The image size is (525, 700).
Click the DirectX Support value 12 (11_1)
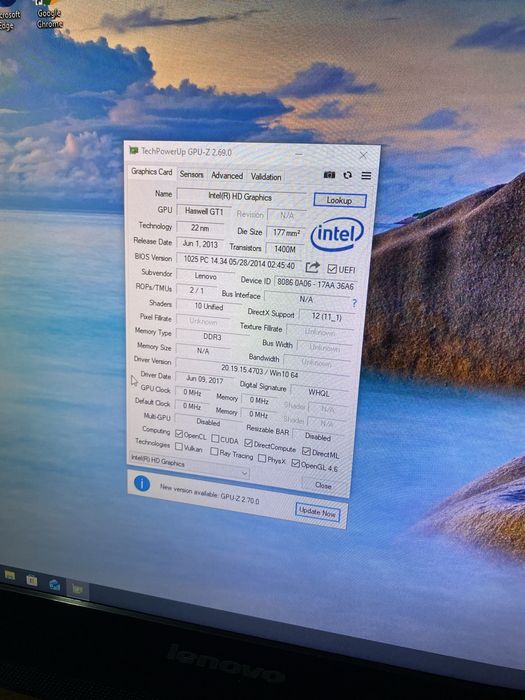327,316
